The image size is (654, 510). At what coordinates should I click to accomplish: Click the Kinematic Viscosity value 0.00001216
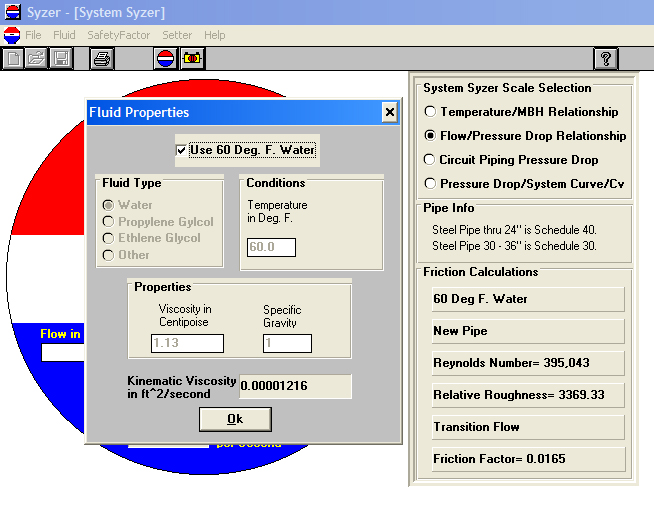(x=295, y=386)
